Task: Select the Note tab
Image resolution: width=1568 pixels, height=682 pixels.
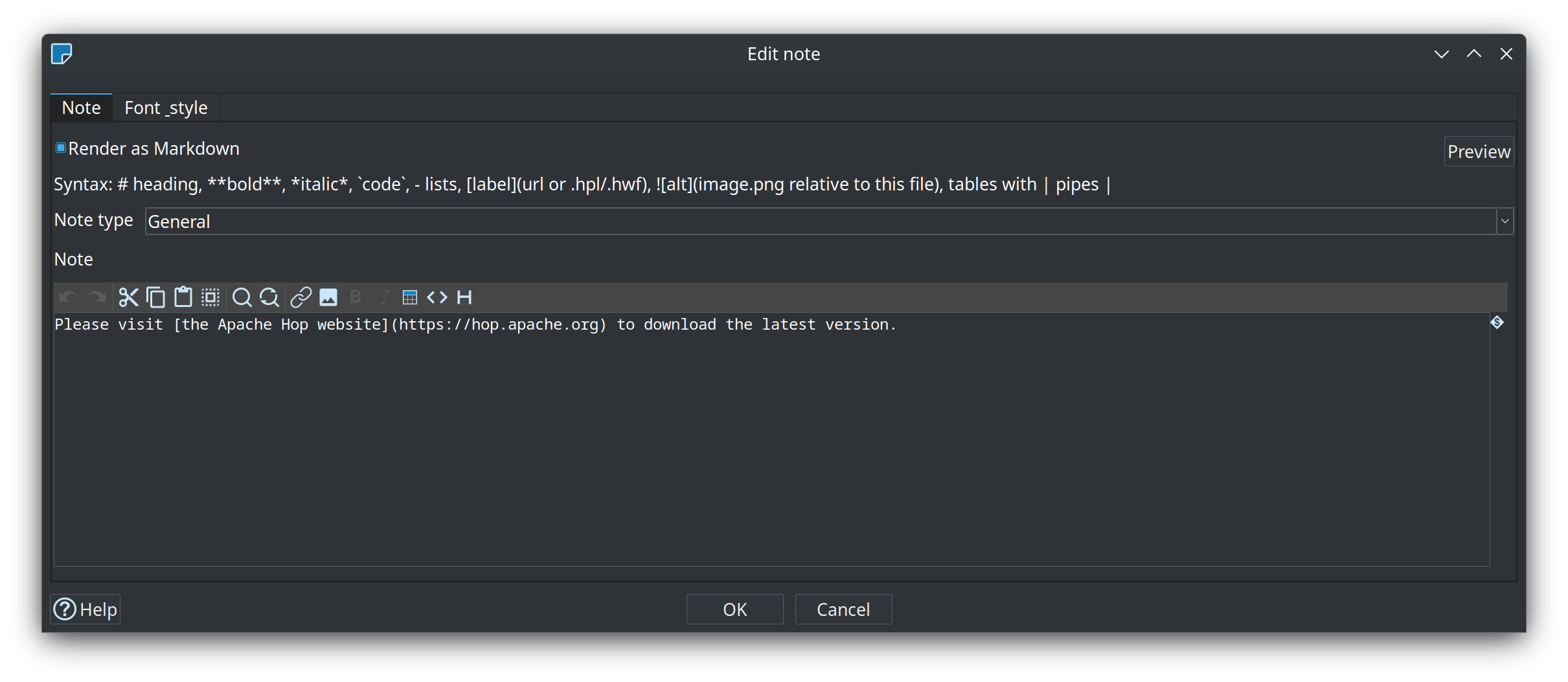Action: click(x=81, y=108)
